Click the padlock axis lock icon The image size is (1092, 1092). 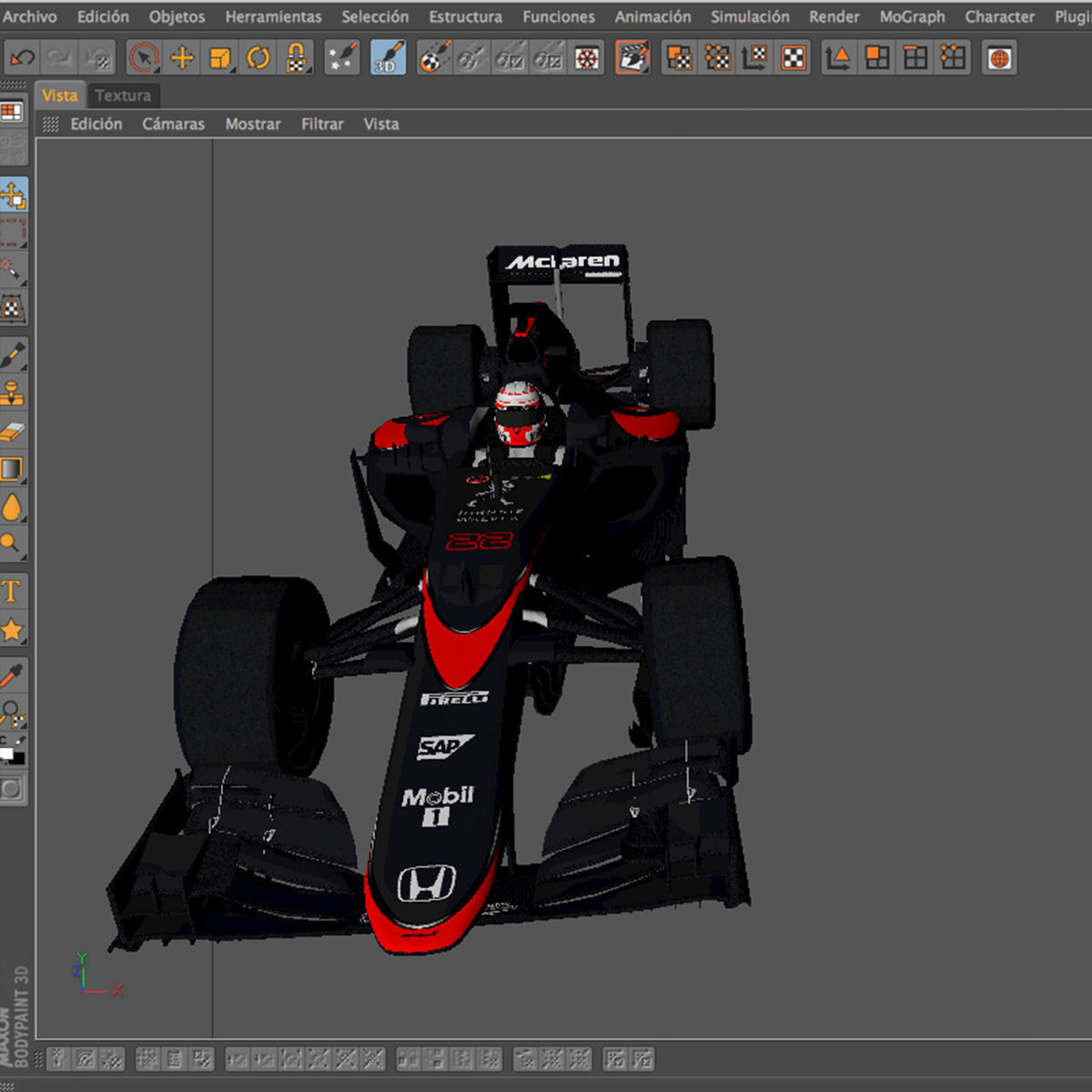click(297, 59)
